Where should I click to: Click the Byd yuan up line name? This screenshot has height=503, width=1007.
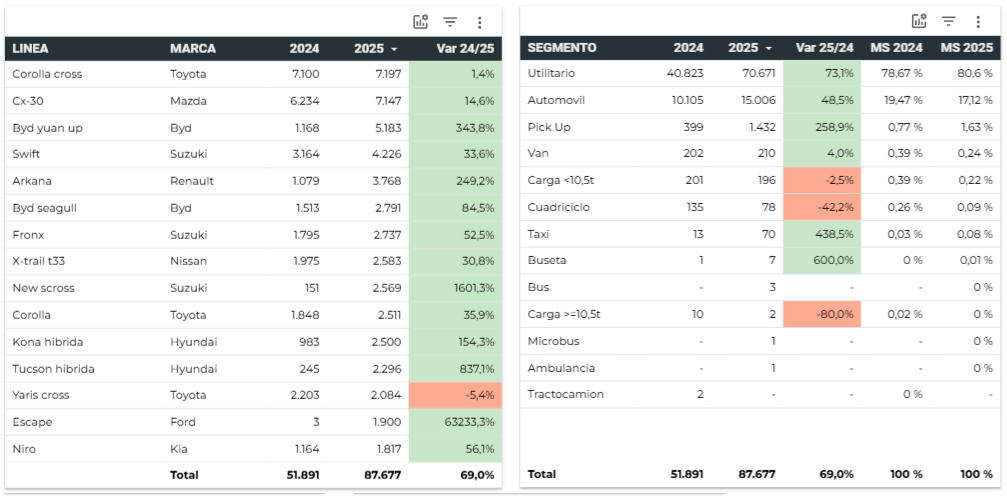[46, 128]
